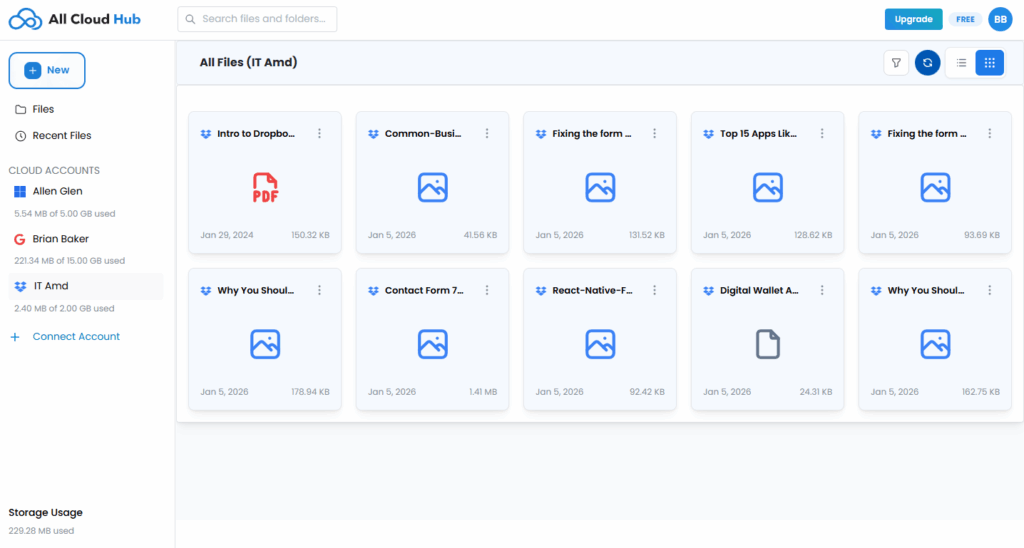Click the image icon of Contact Form 7... card
This screenshot has width=1024, height=548.
[x=432, y=344]
